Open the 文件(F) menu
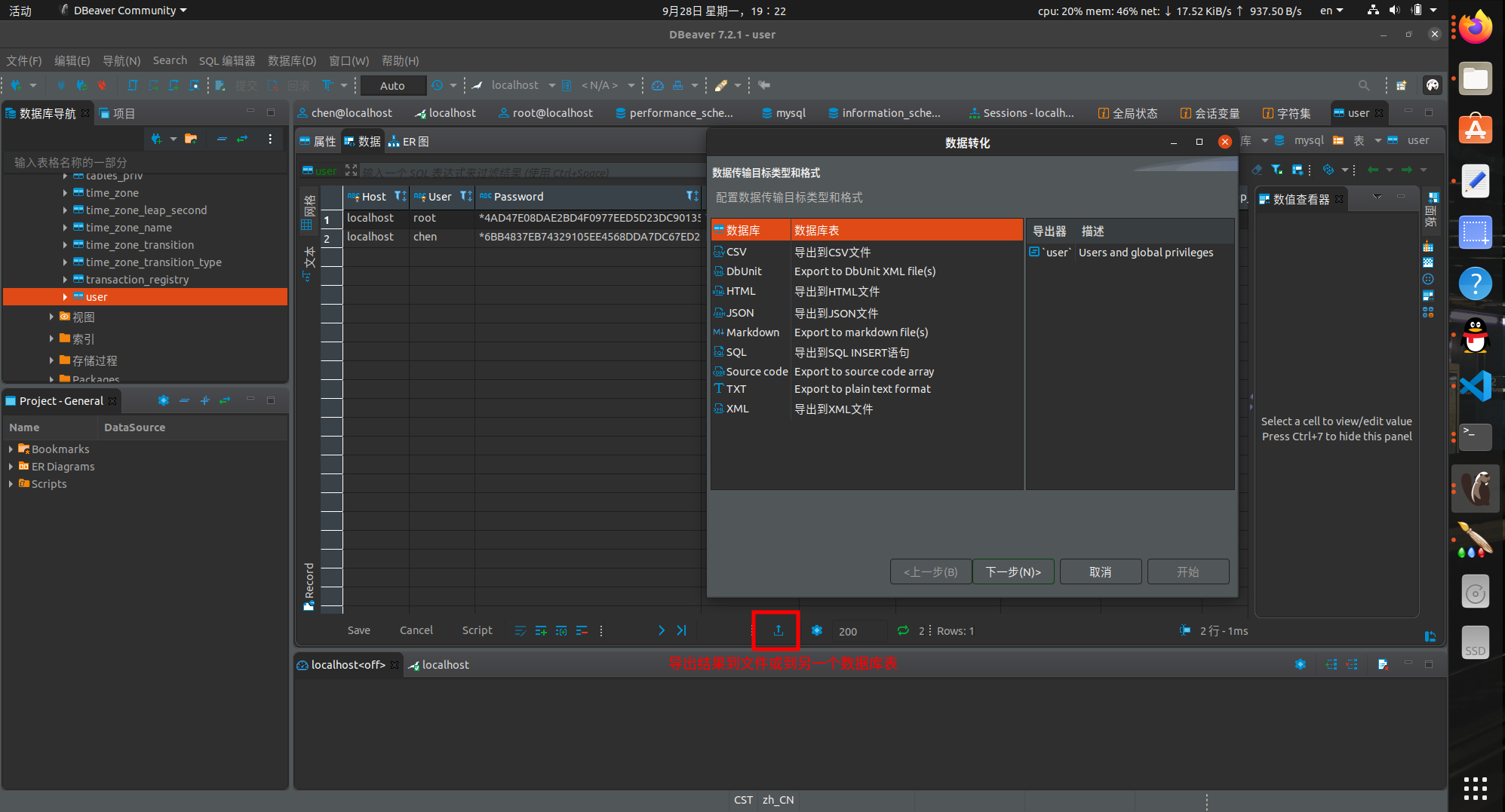This screenshot has width=1505, height=812. pos(24,60)
